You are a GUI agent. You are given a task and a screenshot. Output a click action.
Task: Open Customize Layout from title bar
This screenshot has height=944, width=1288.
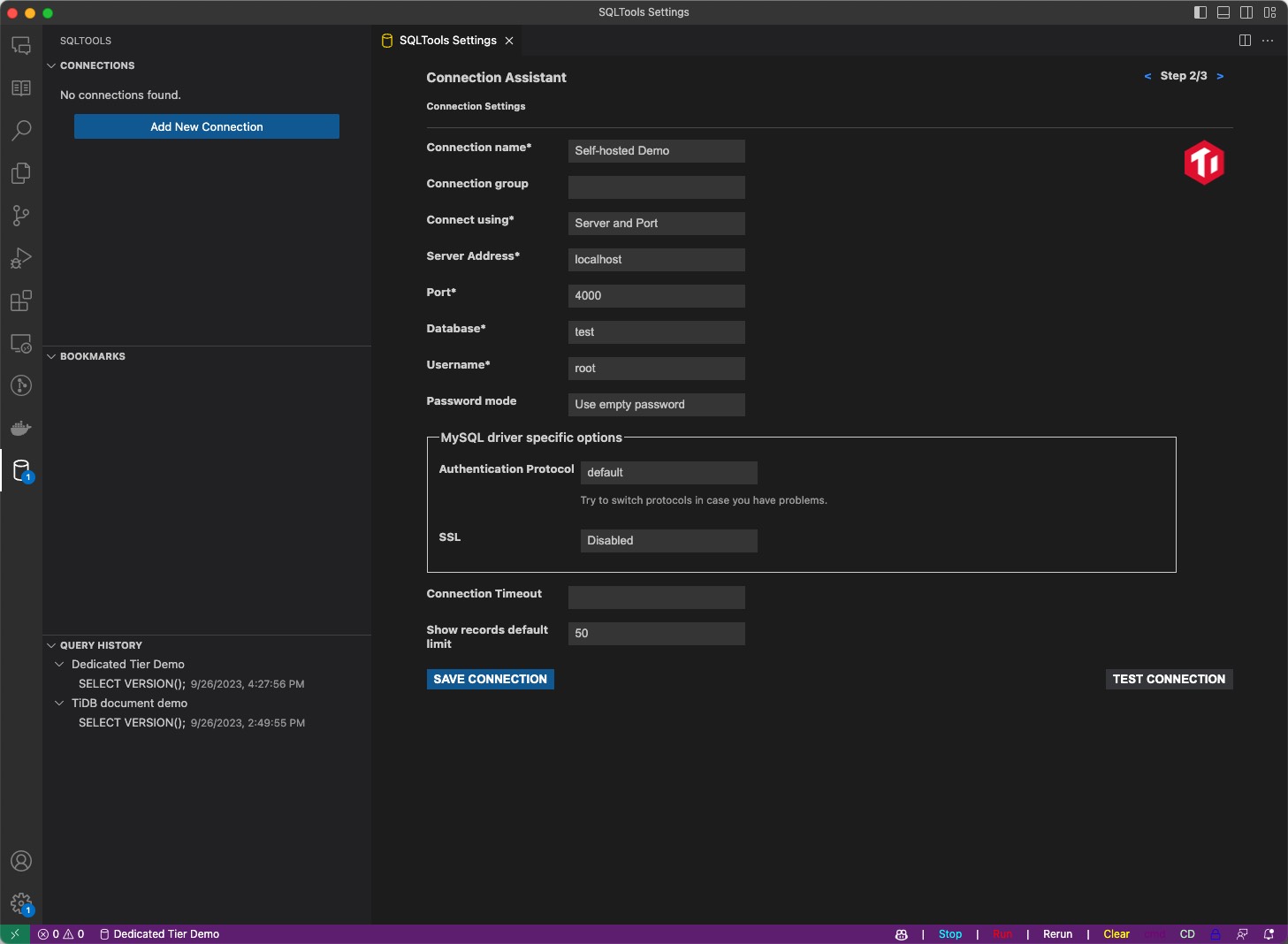1270,12
